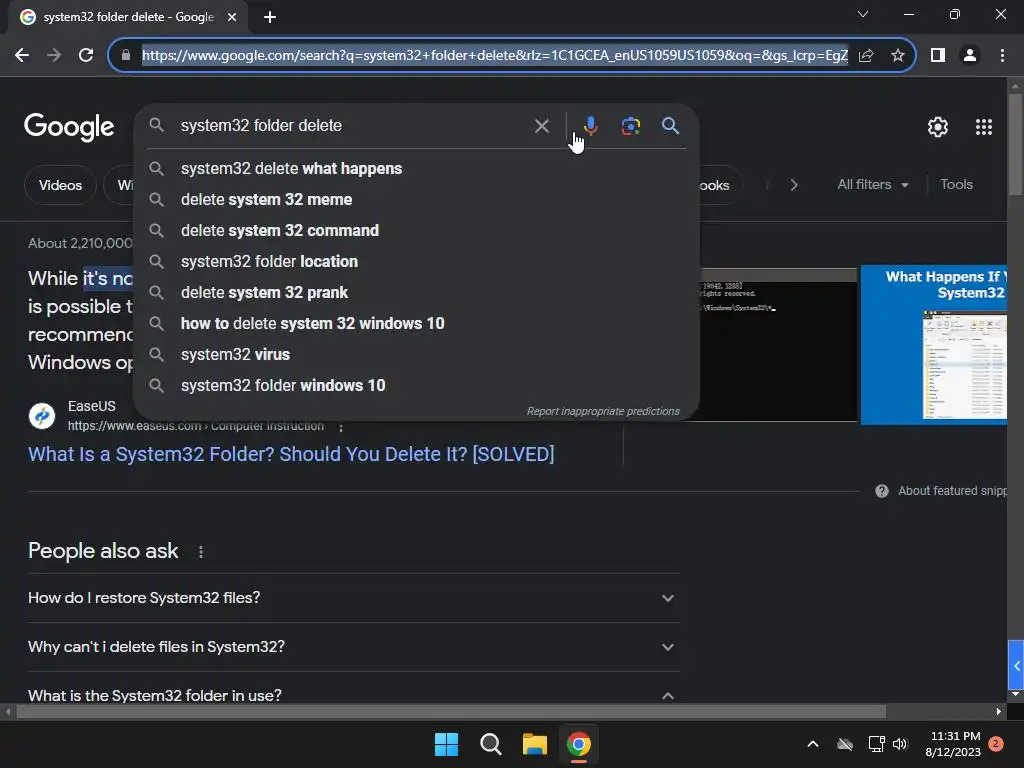The width and height of the screenshot is (1024, 768).
Task: Open 'What Happens If' blue thumbnail
Action: pyautogui.click(x=933, y=345)
